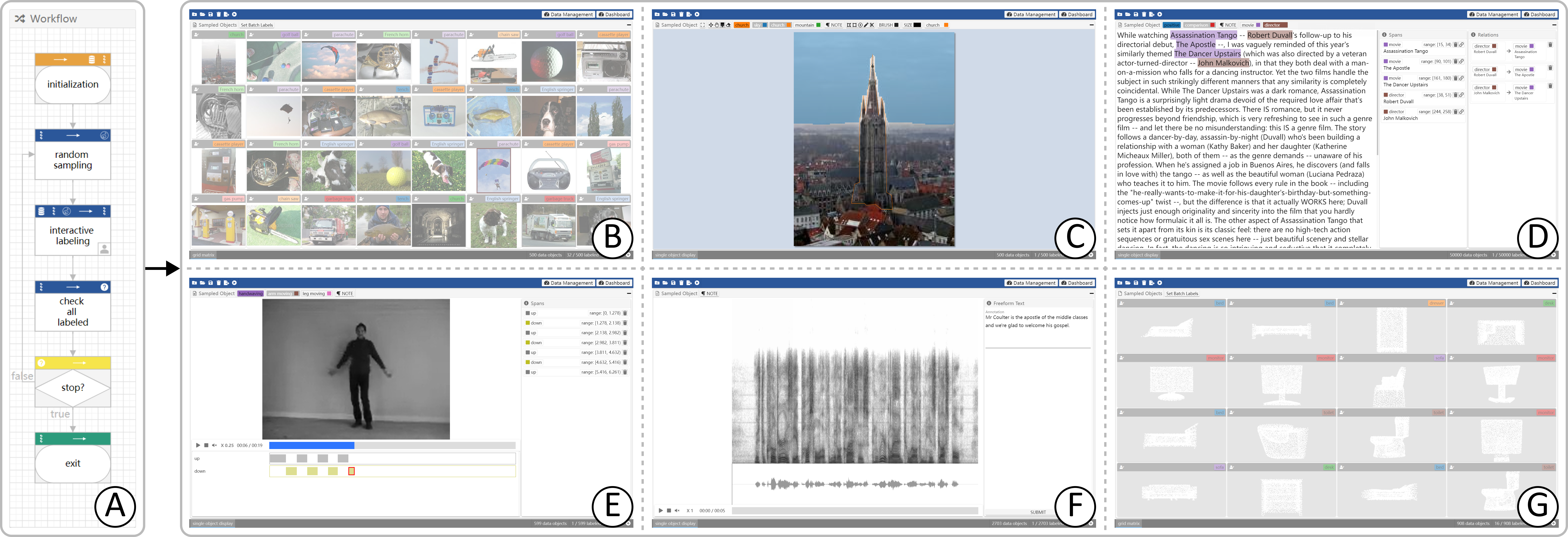
Task: Select polygon draw tool in segmentation panel
Action: (849, 25)
